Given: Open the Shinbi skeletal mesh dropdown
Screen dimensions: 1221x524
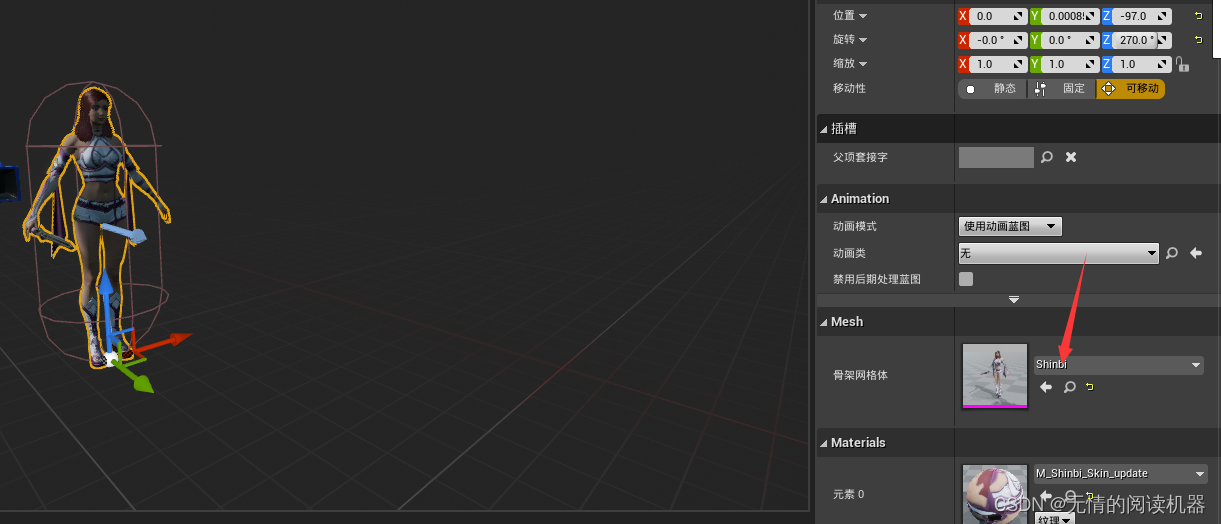Looking at the screenshot, I should 1118,365.
